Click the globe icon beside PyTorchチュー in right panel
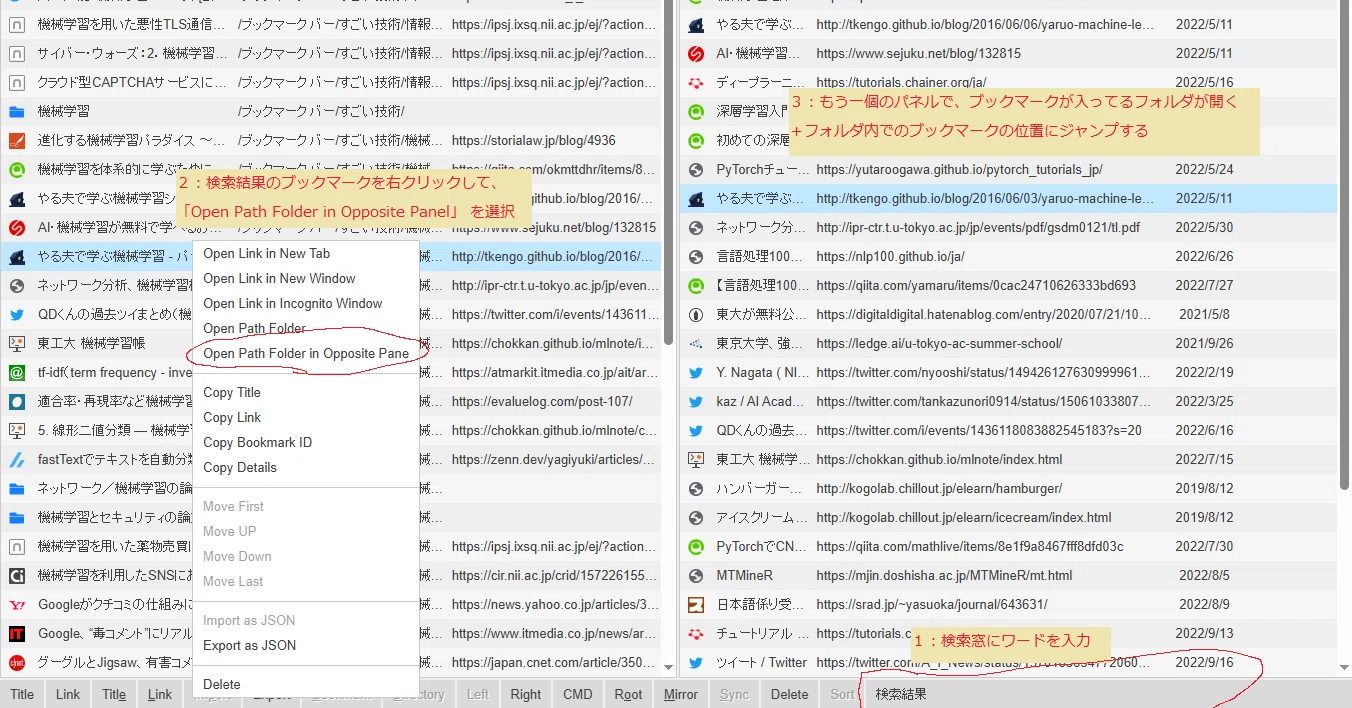Image resolution: width=1352 pixels, height=708 pixels. (697, 169)
